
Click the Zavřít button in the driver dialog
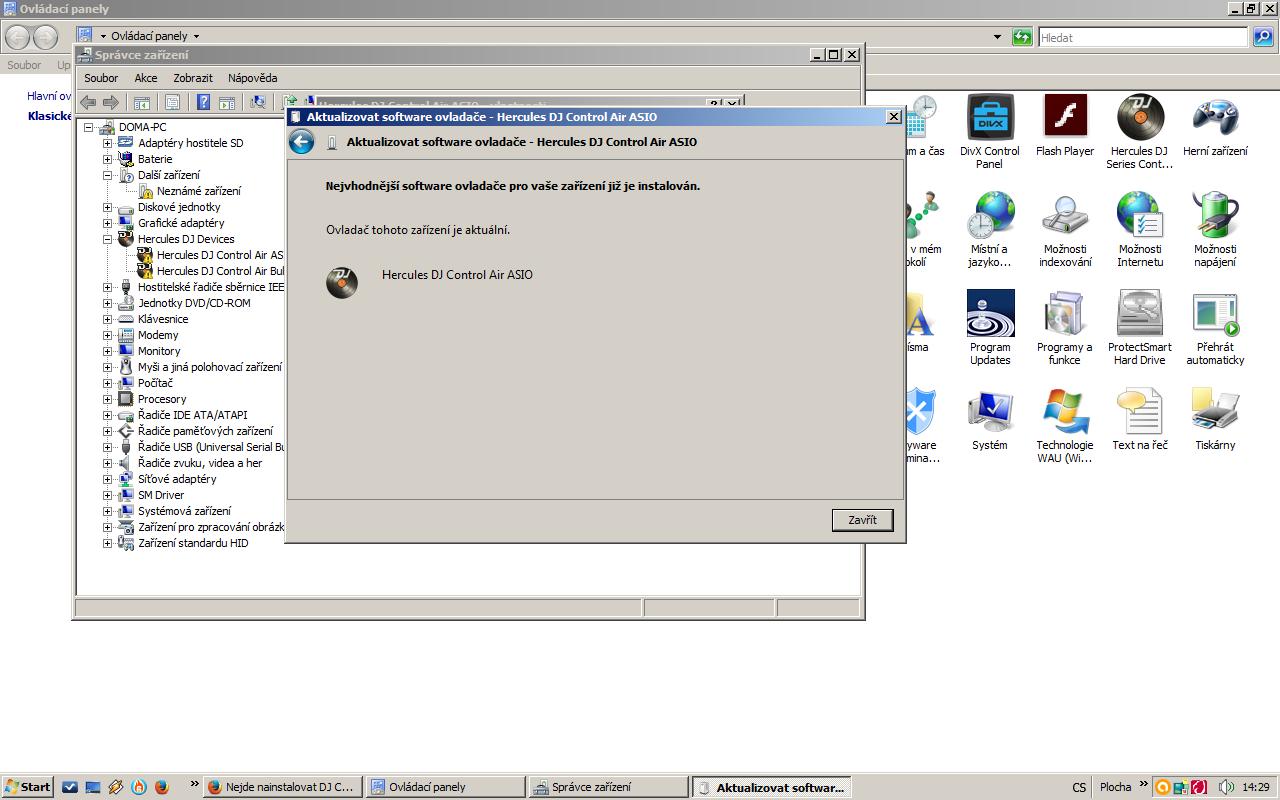coord(862,520)
